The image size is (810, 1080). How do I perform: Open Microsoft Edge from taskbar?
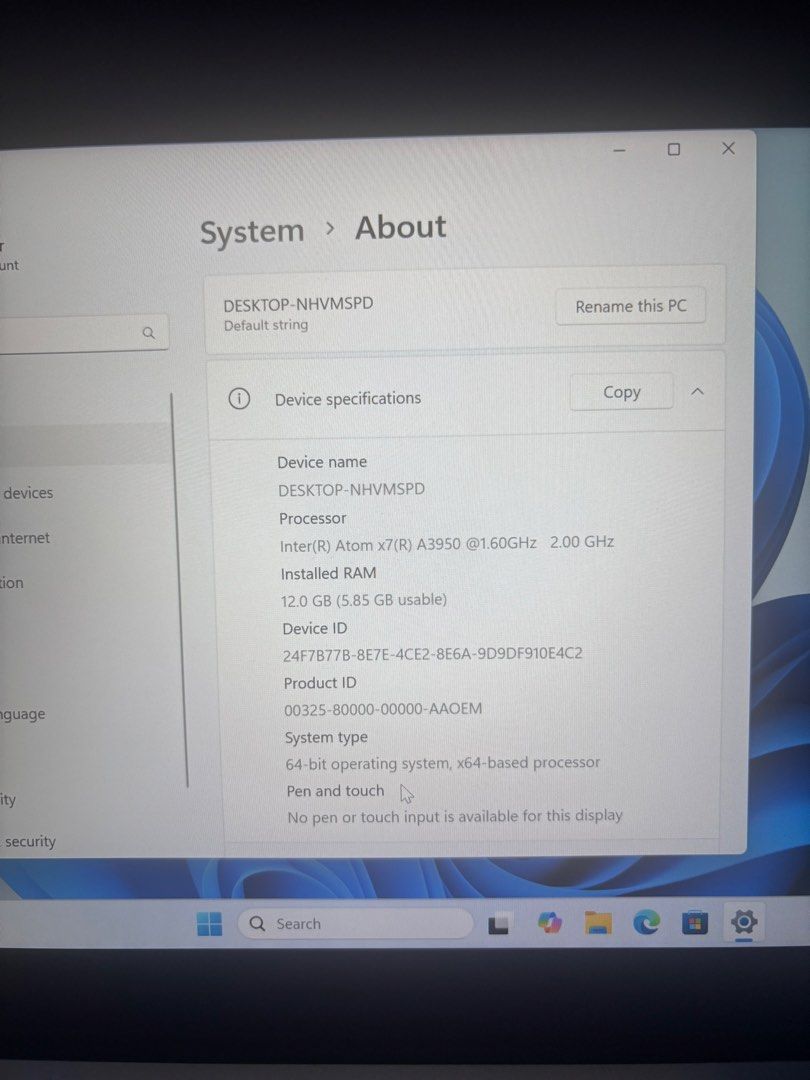646,922
